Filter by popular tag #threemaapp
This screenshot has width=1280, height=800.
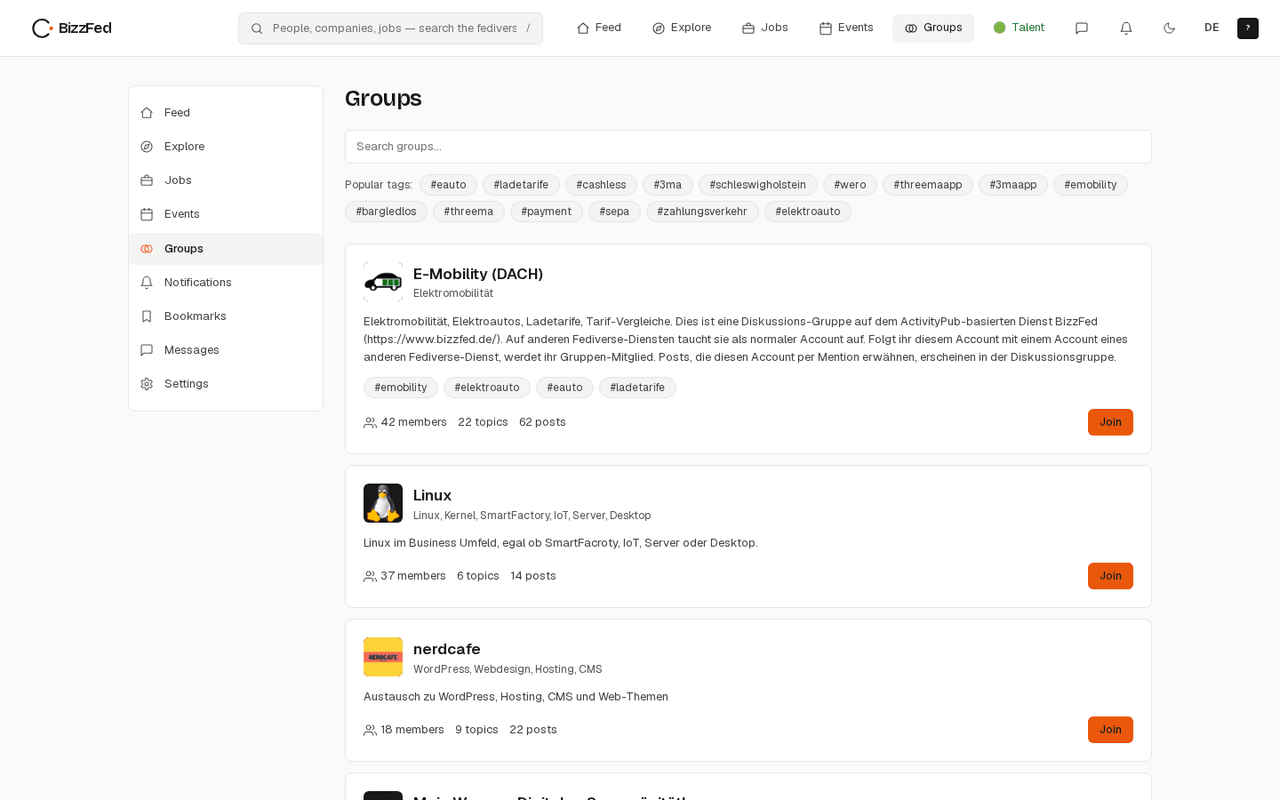(x=928, y=185)
